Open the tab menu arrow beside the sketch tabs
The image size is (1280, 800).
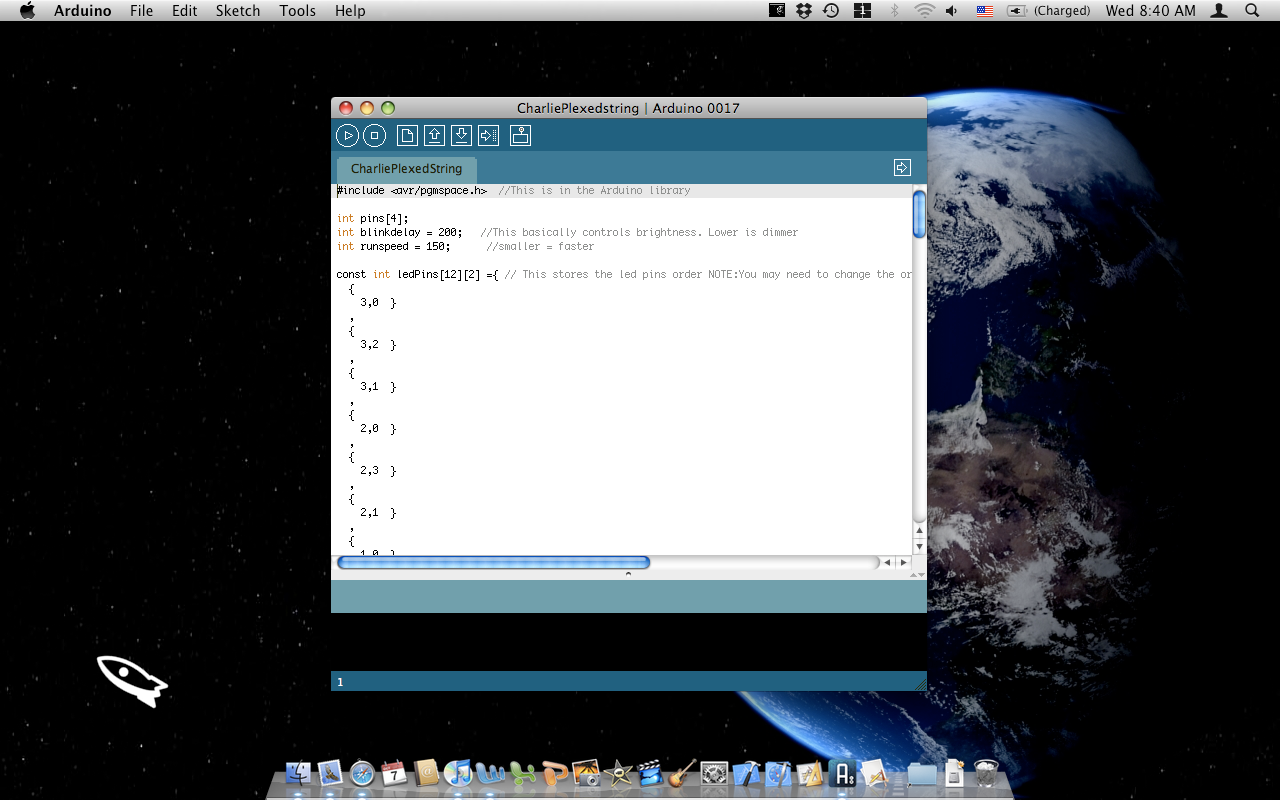[902, 168]
